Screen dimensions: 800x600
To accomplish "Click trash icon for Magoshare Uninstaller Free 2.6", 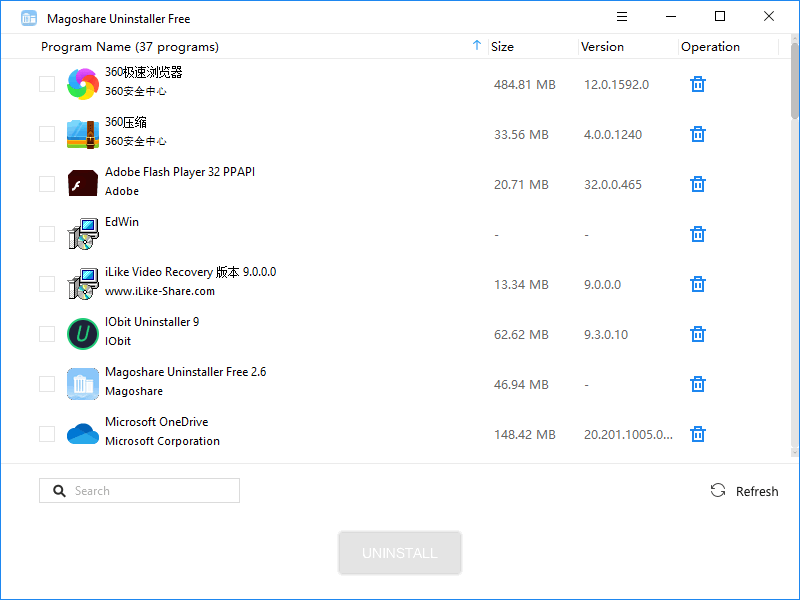I will [698, 384].
